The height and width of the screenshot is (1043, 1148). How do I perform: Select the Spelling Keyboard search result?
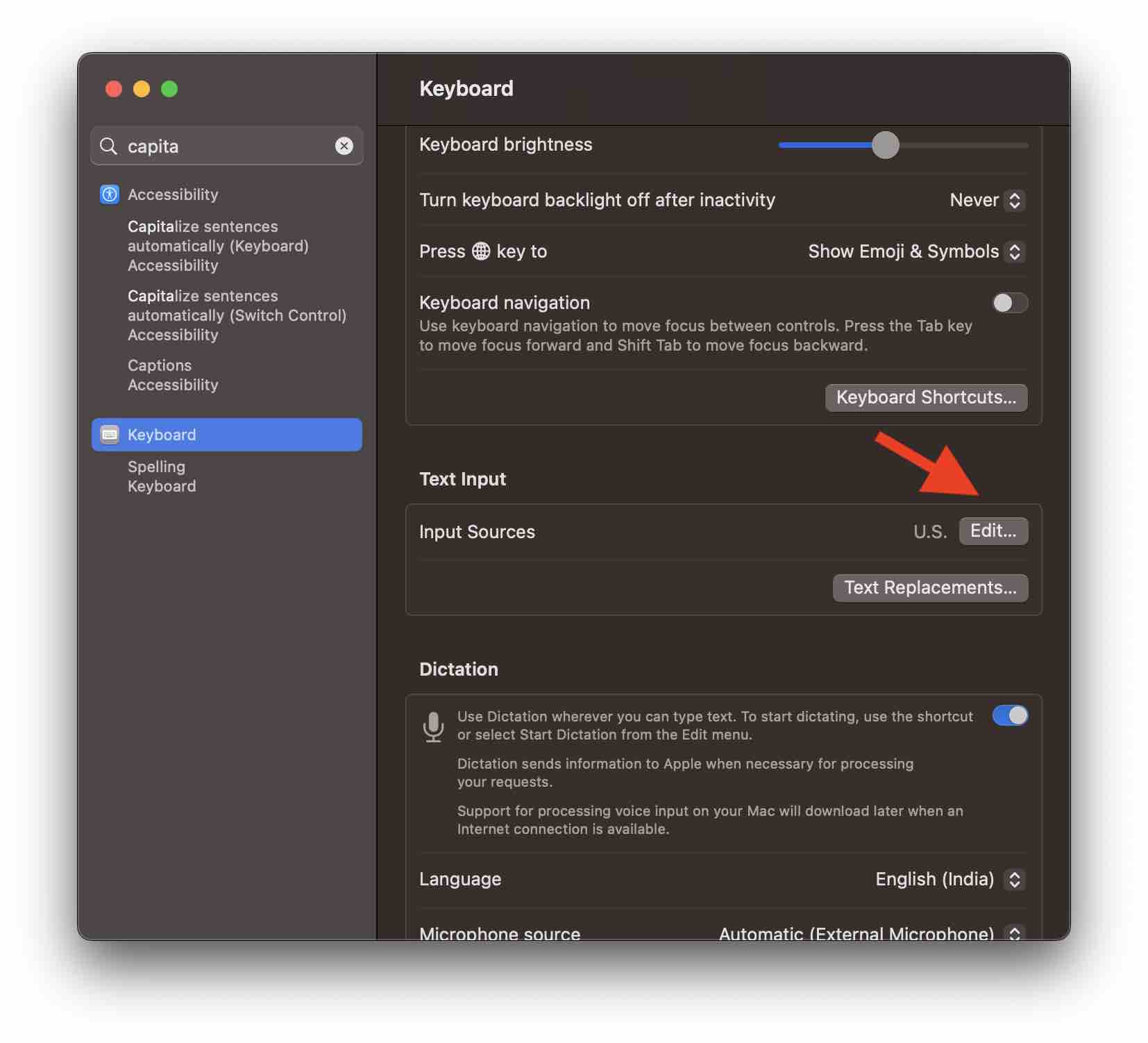click(161, 477)
